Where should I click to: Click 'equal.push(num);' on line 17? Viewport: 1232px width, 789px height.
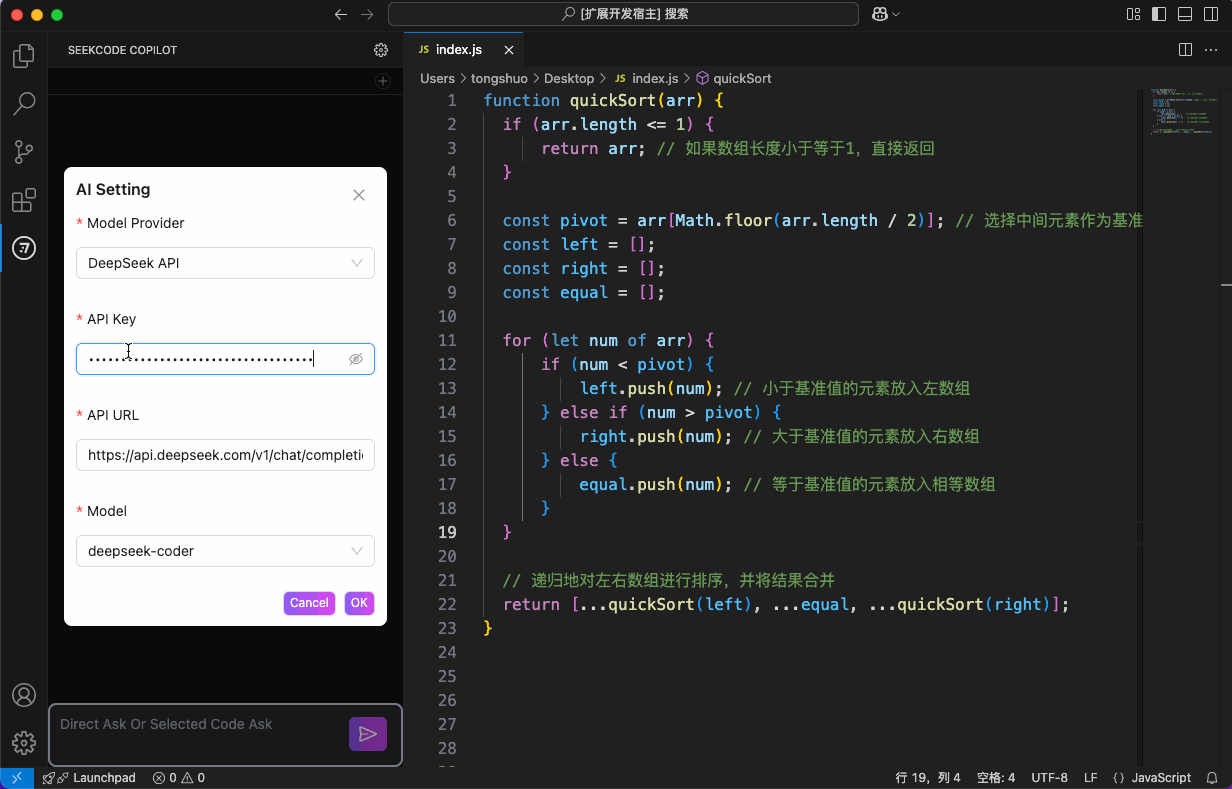[656, 484]
